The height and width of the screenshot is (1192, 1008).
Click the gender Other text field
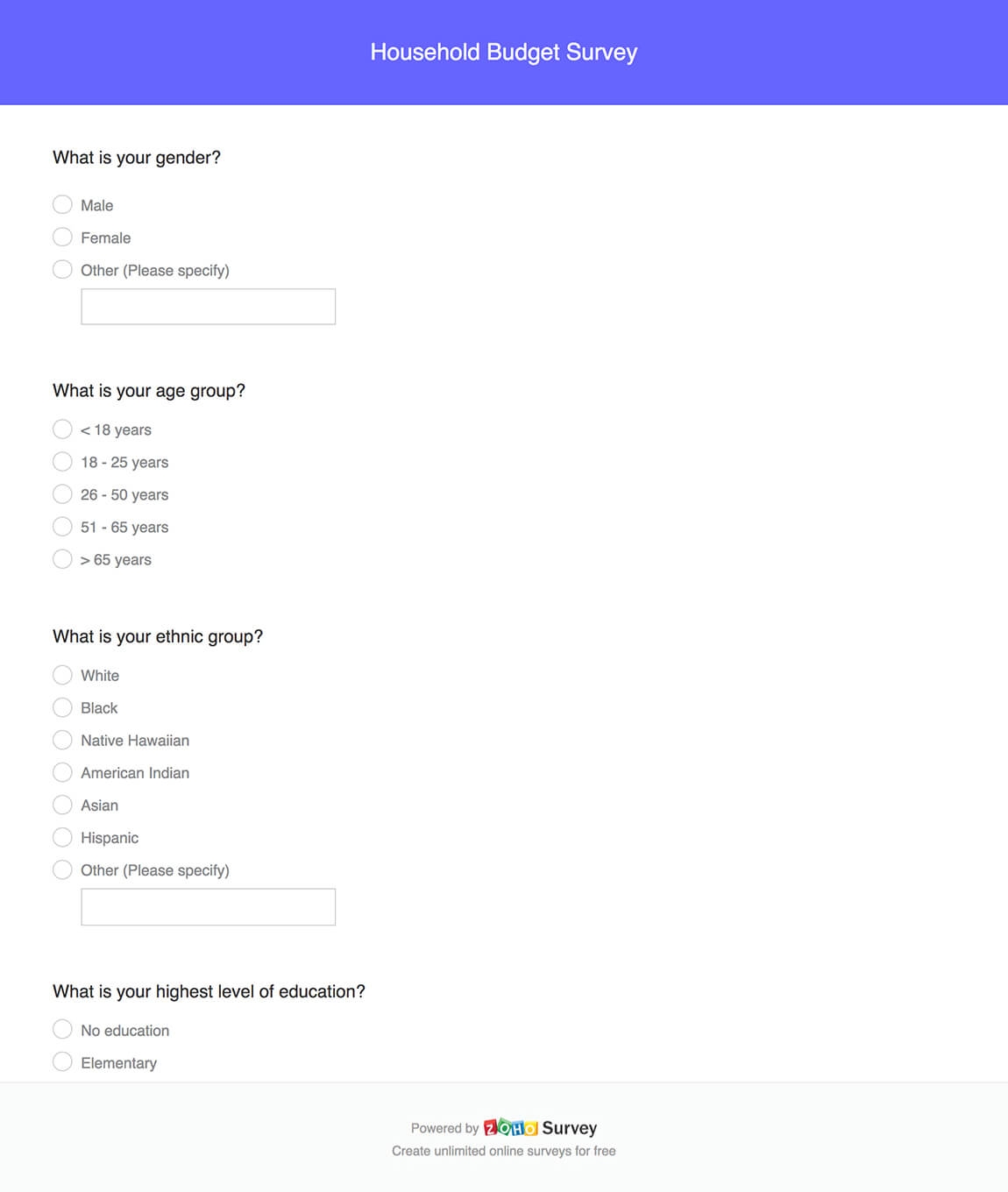click(x=208, y=307)
